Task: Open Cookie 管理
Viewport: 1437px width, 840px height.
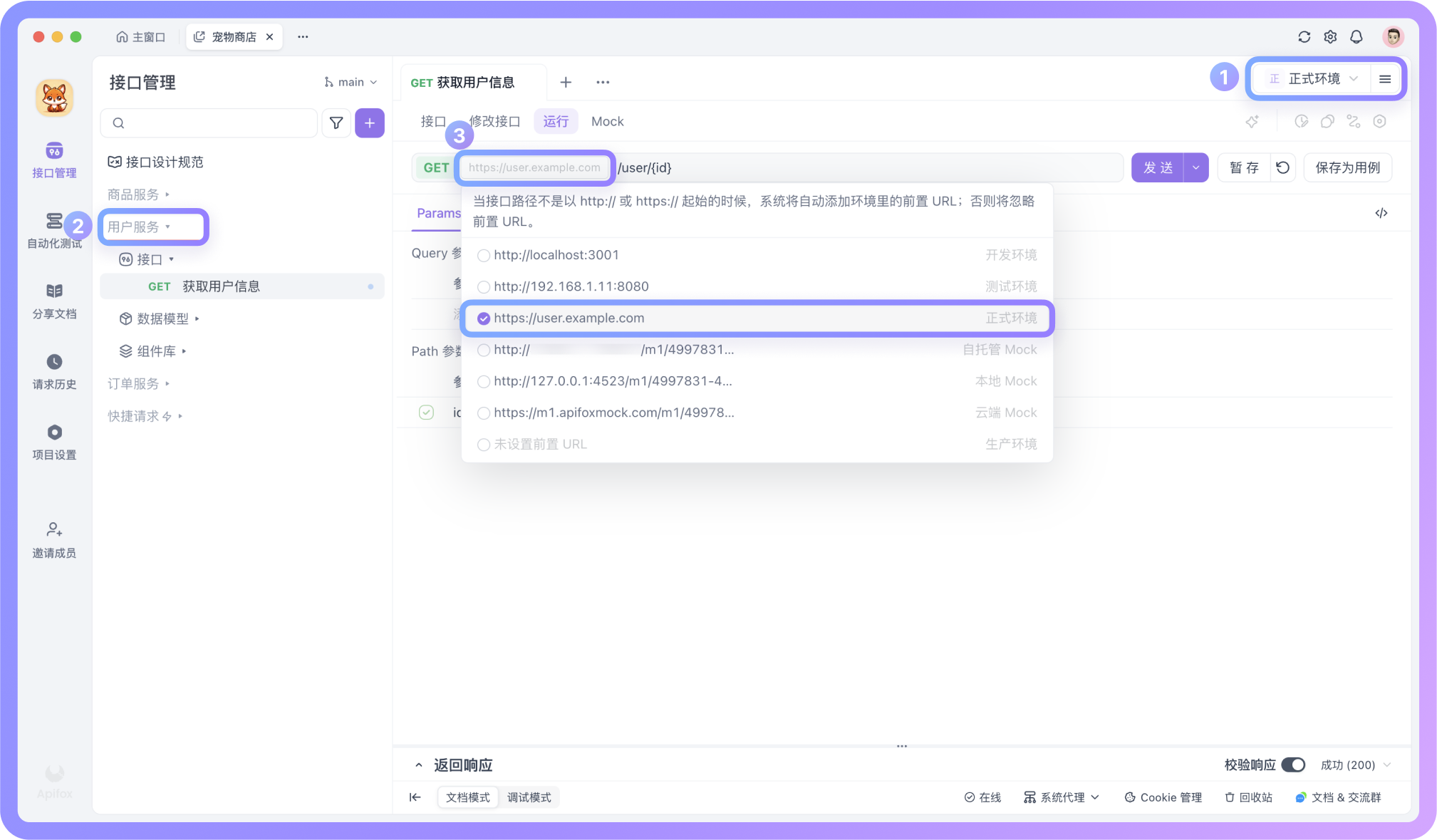Action: coord(1163,797)
